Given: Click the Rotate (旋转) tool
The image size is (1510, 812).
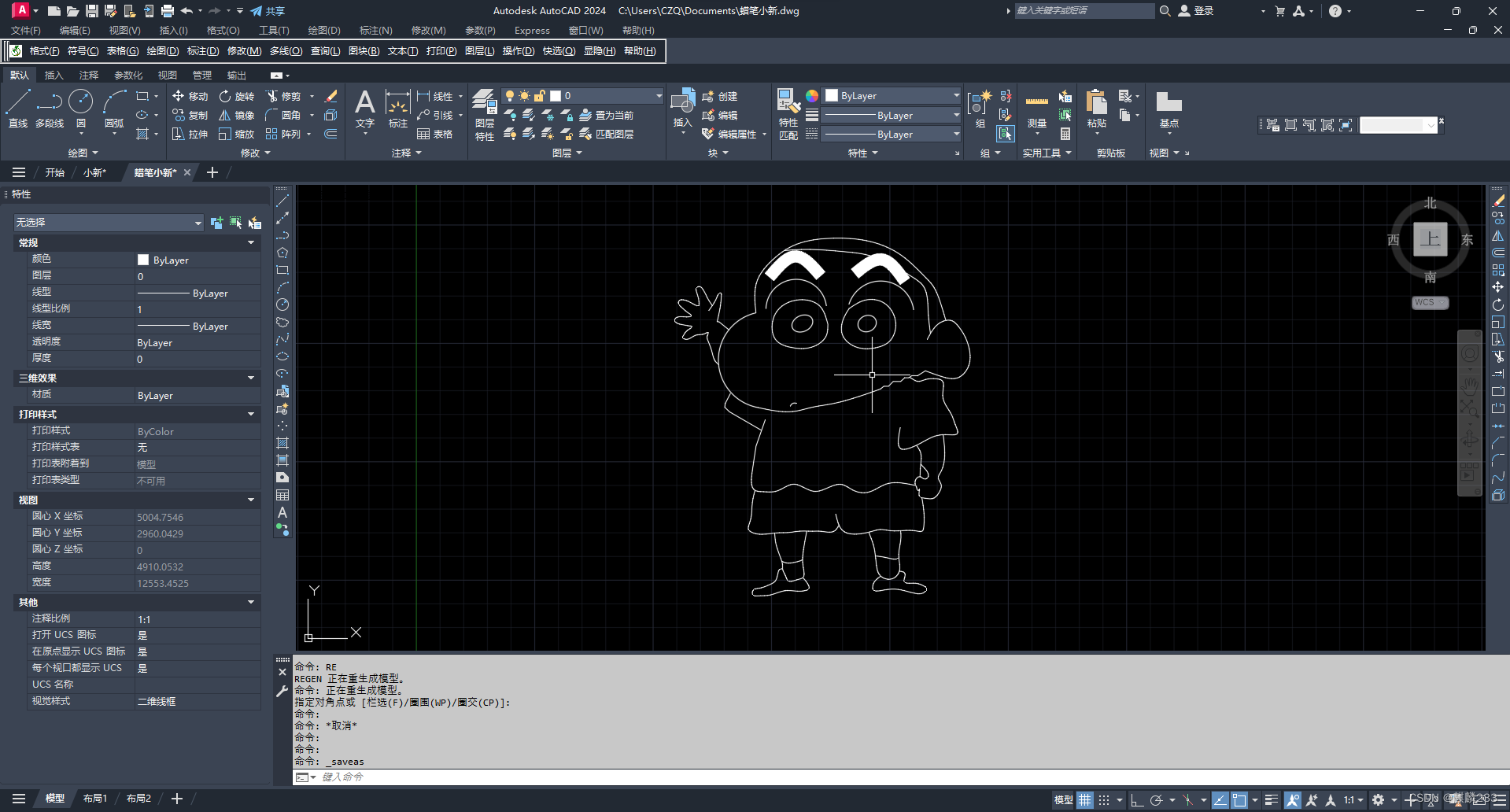Looking at the screenshot, I should click(x=237, y=96).
